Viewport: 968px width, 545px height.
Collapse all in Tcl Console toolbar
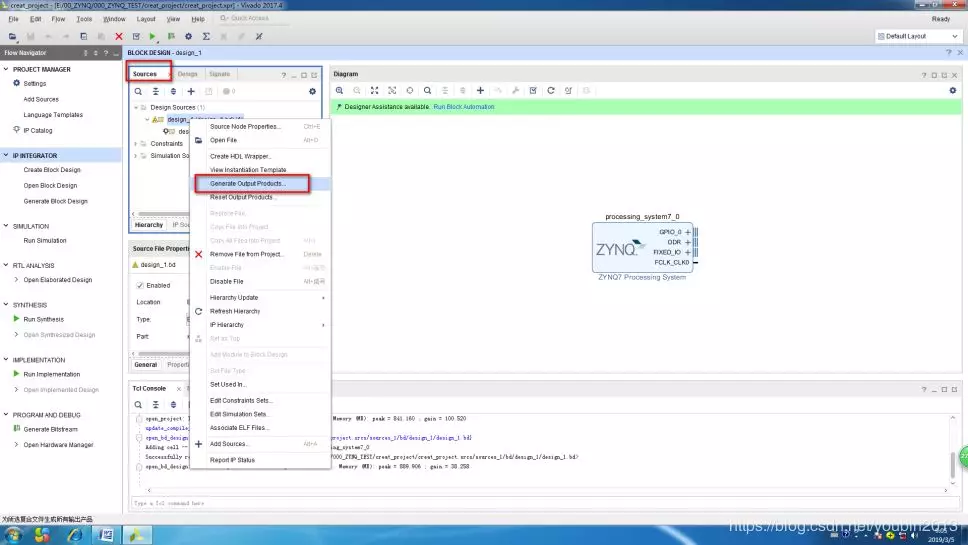pyautogui.click(x=156, y=405)
